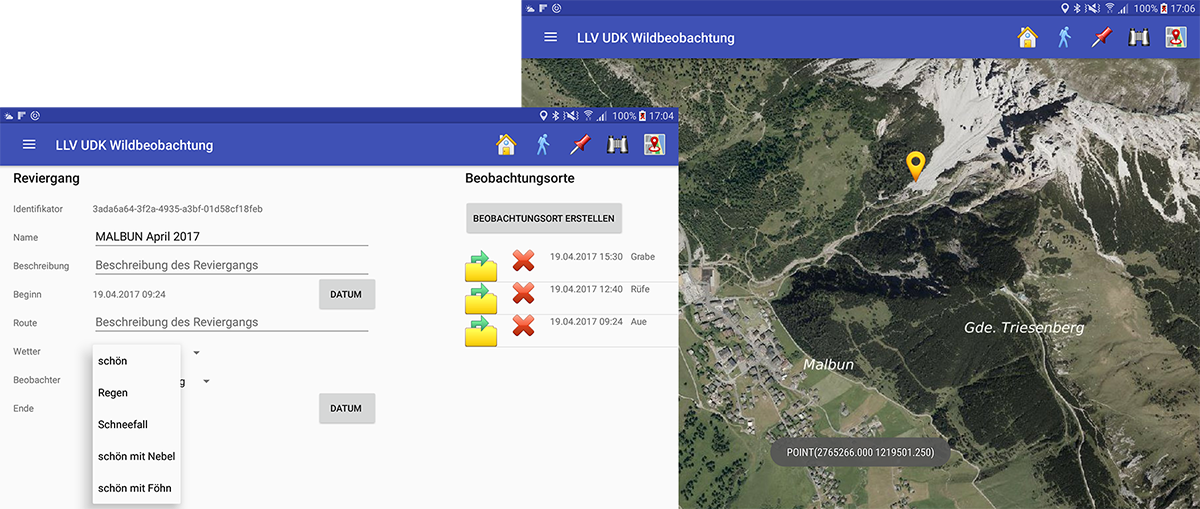
Task: Click the walking person icon in the map window
Action: 1064,37
